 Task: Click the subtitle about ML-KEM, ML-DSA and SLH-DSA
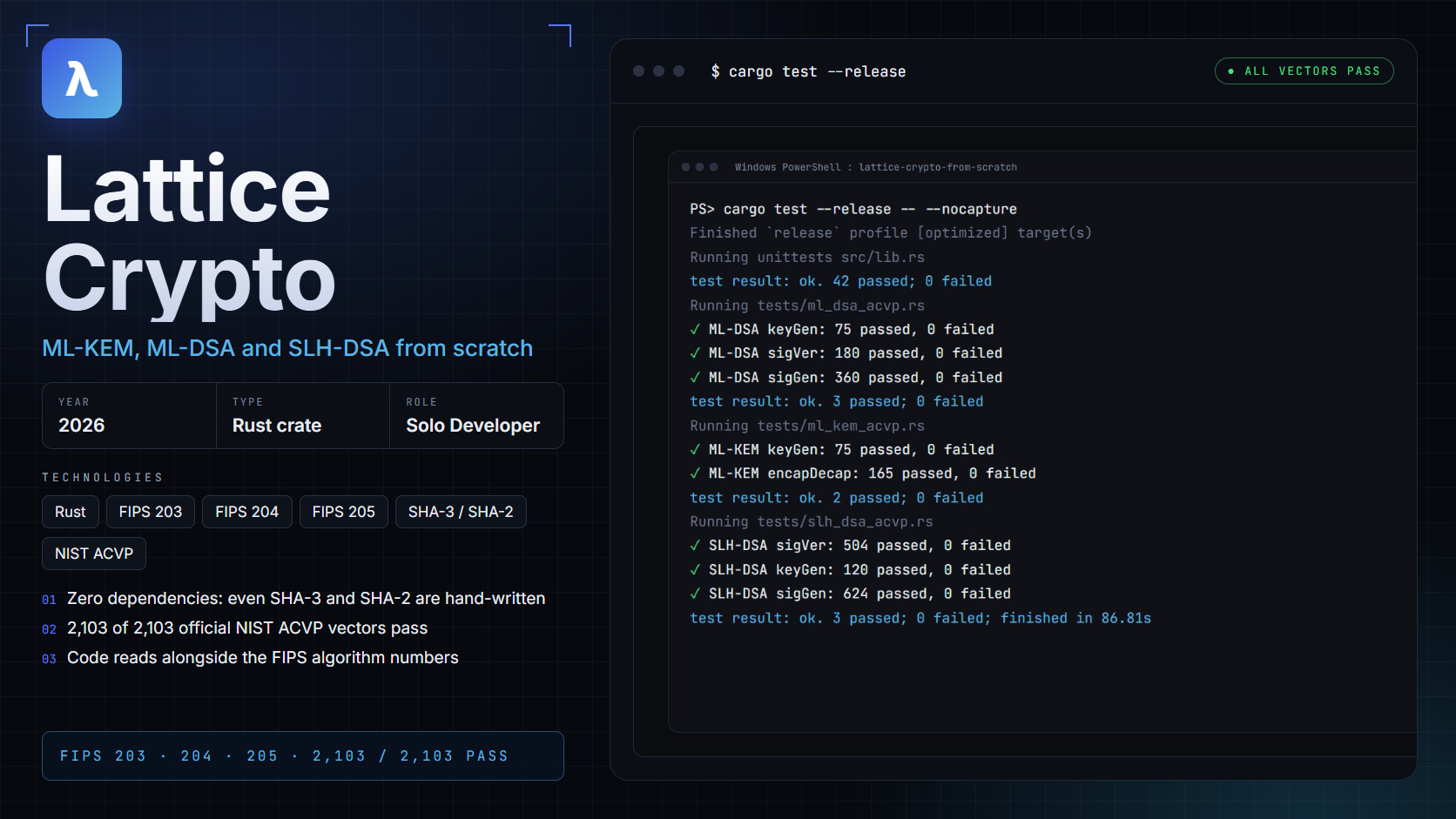pyautogui.click(x=287, y=348)
